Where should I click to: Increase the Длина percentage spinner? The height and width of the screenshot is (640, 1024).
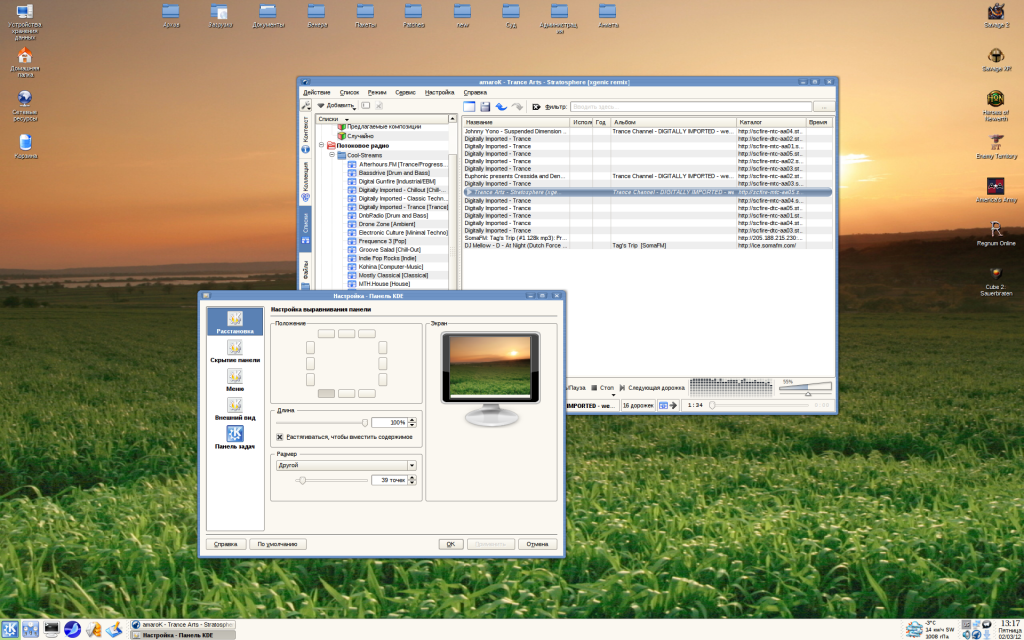[412, 421]
